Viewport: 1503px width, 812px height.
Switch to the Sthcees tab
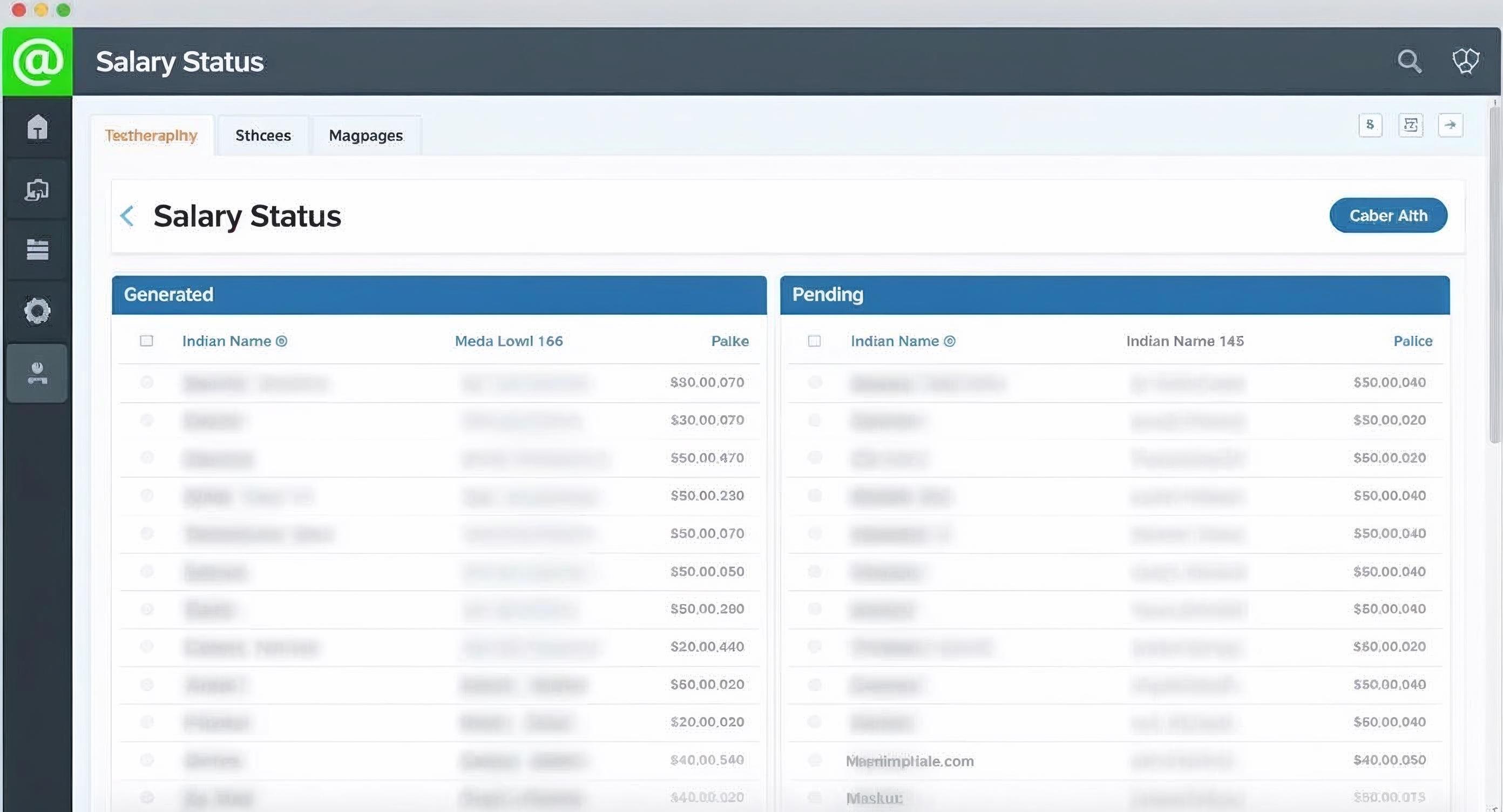tap(263, 136)
